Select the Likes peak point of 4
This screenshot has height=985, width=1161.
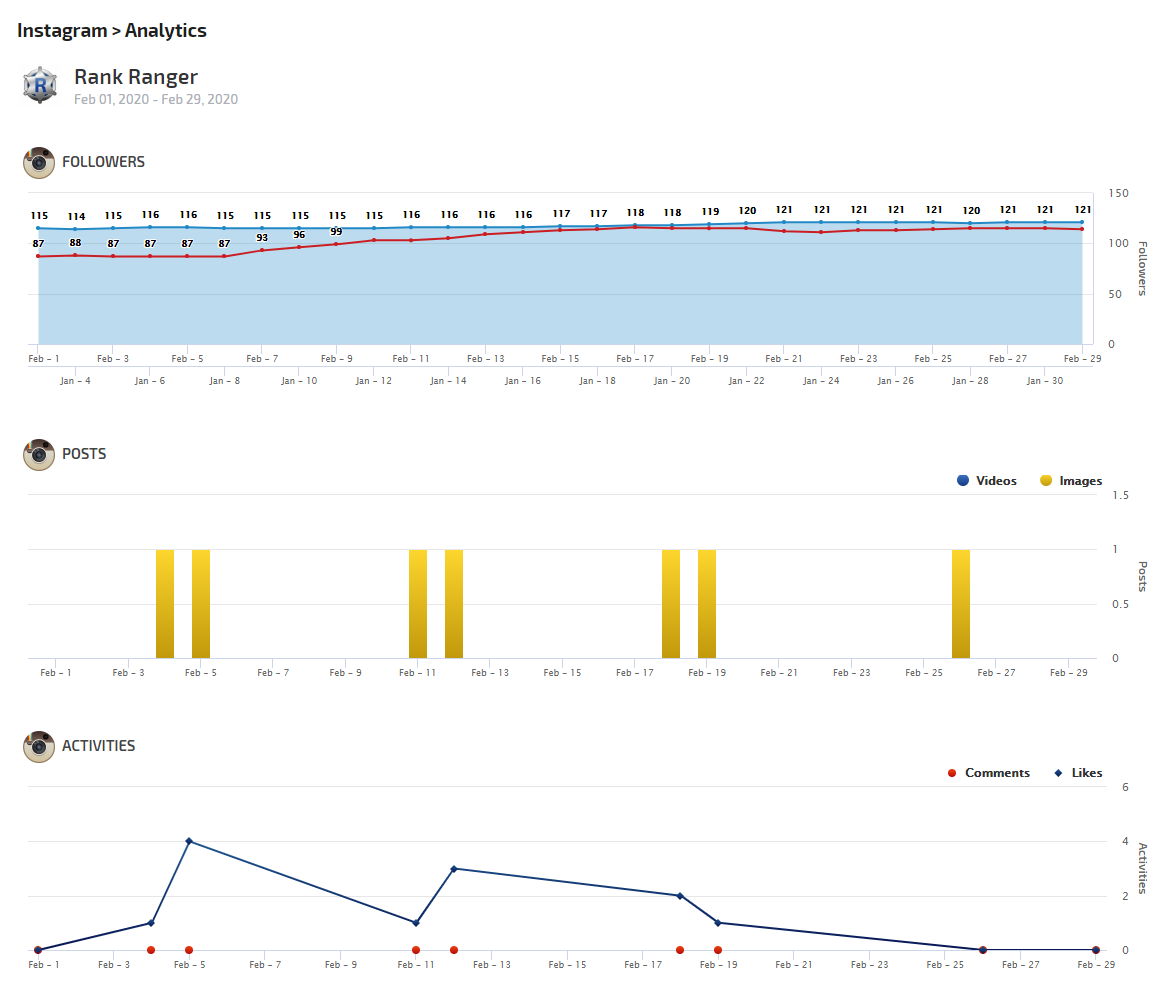189,841
